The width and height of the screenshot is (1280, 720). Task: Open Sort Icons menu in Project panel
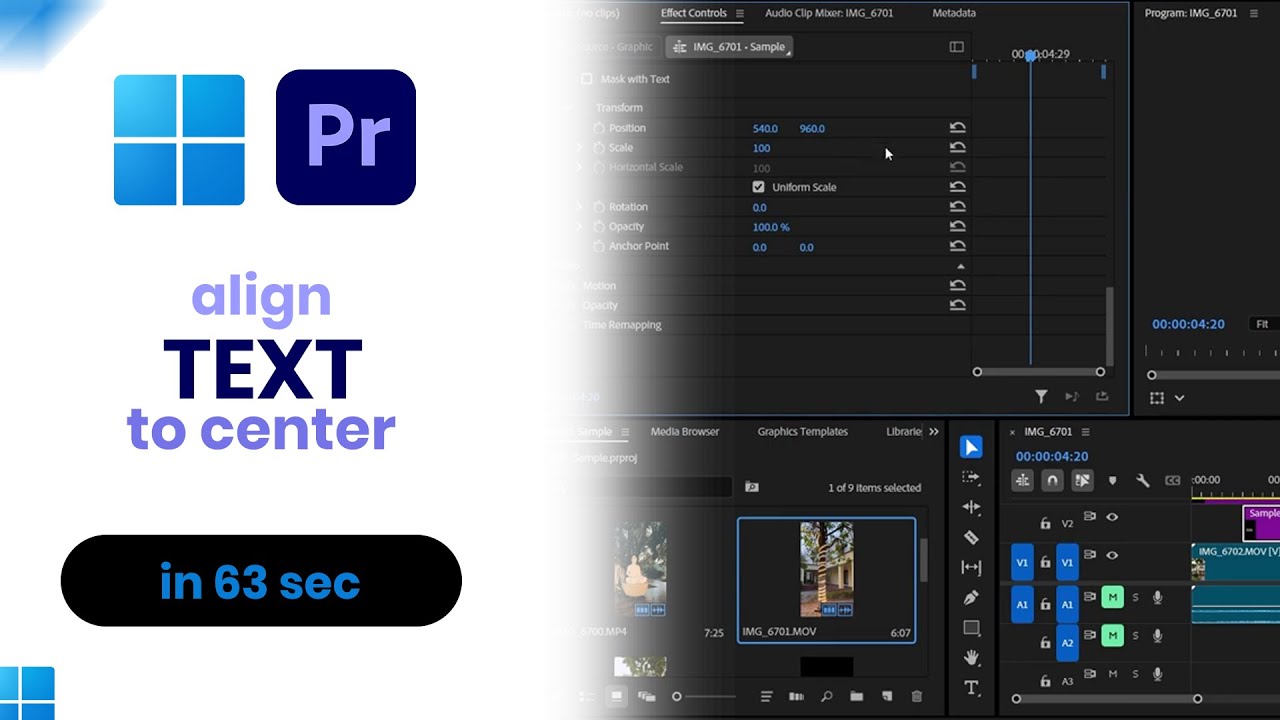[767, 696]
